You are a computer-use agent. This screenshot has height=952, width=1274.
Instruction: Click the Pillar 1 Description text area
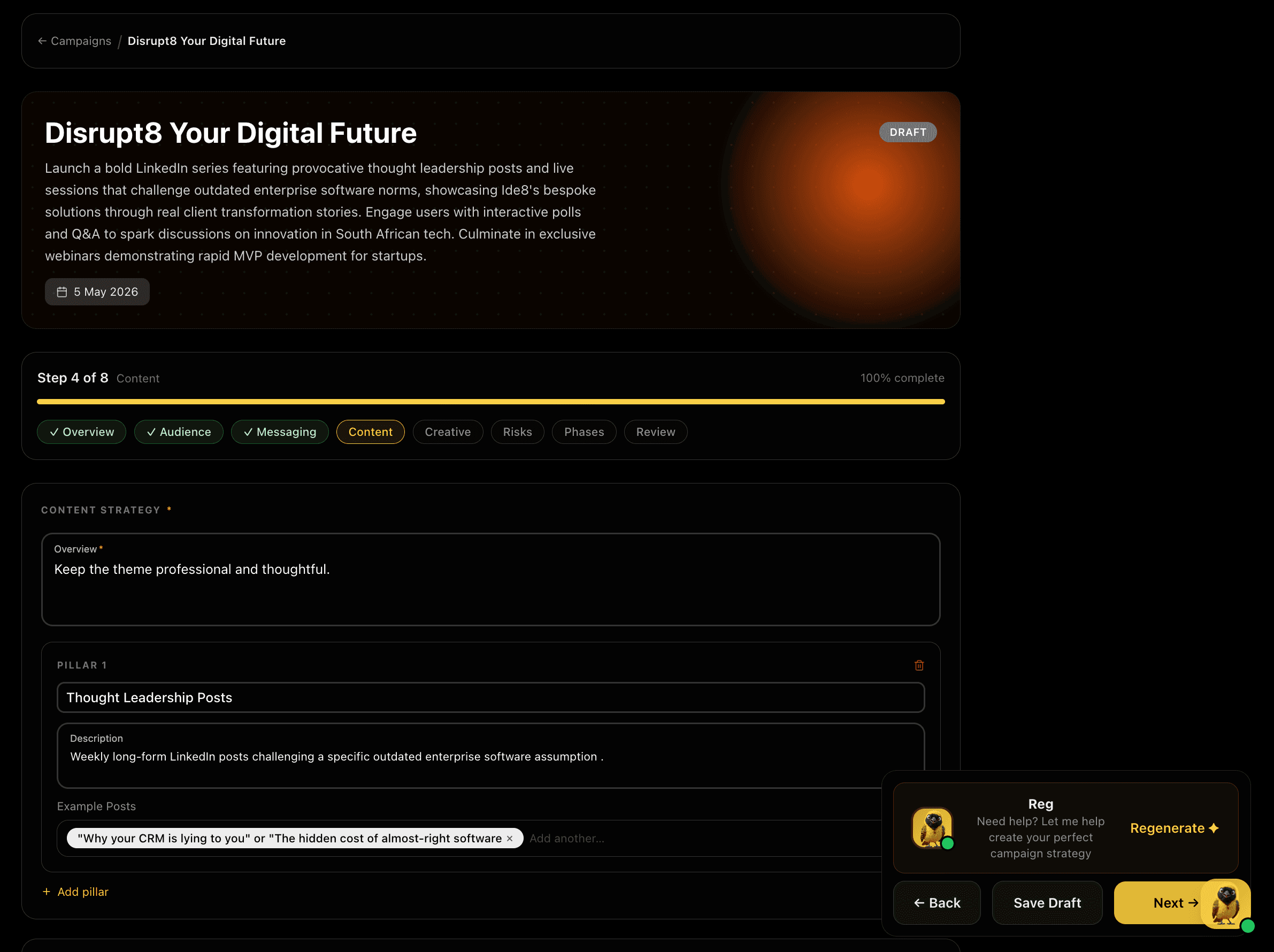tap(490, 756)
